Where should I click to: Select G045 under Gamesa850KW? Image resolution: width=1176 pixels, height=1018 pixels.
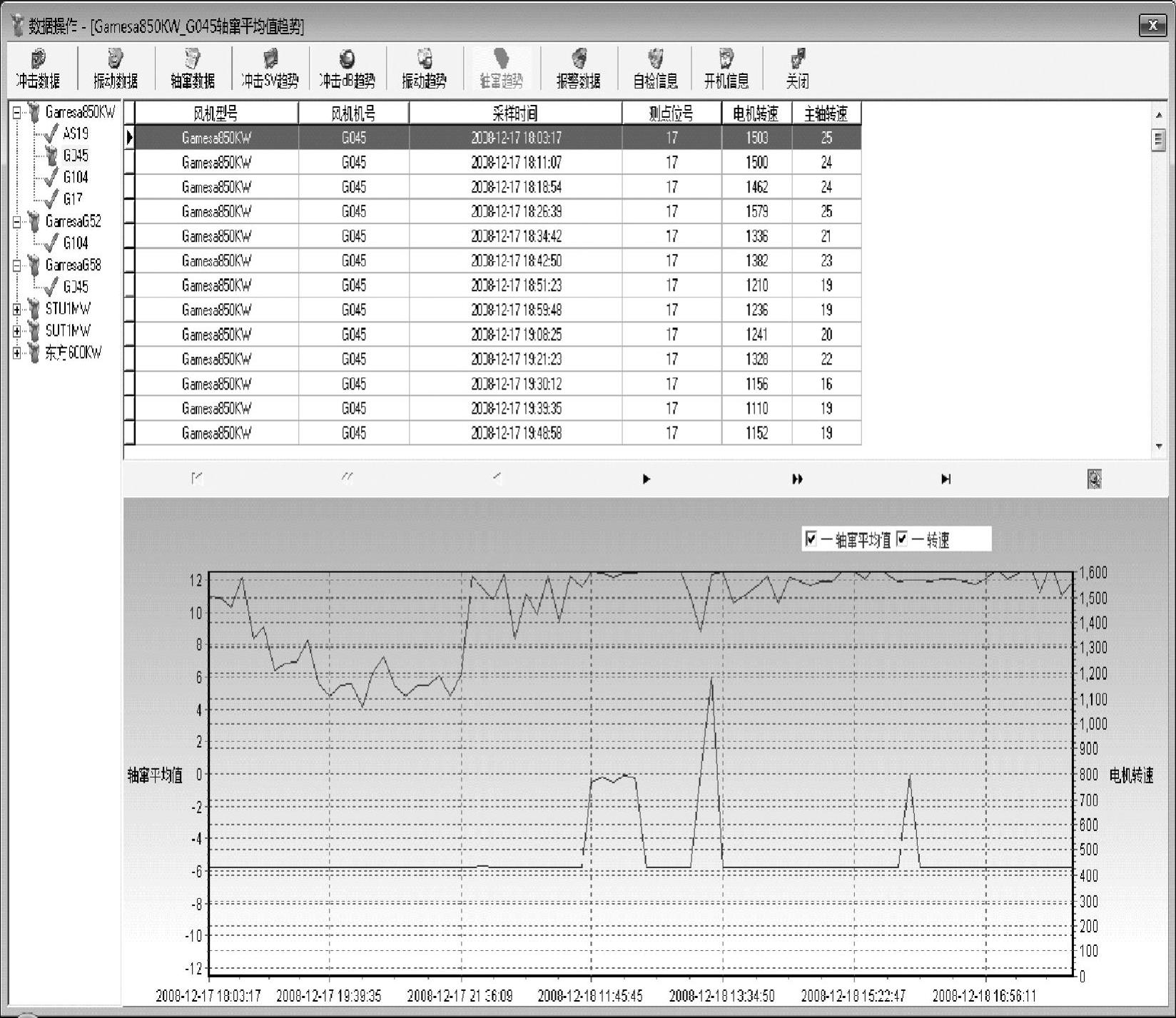76,156
